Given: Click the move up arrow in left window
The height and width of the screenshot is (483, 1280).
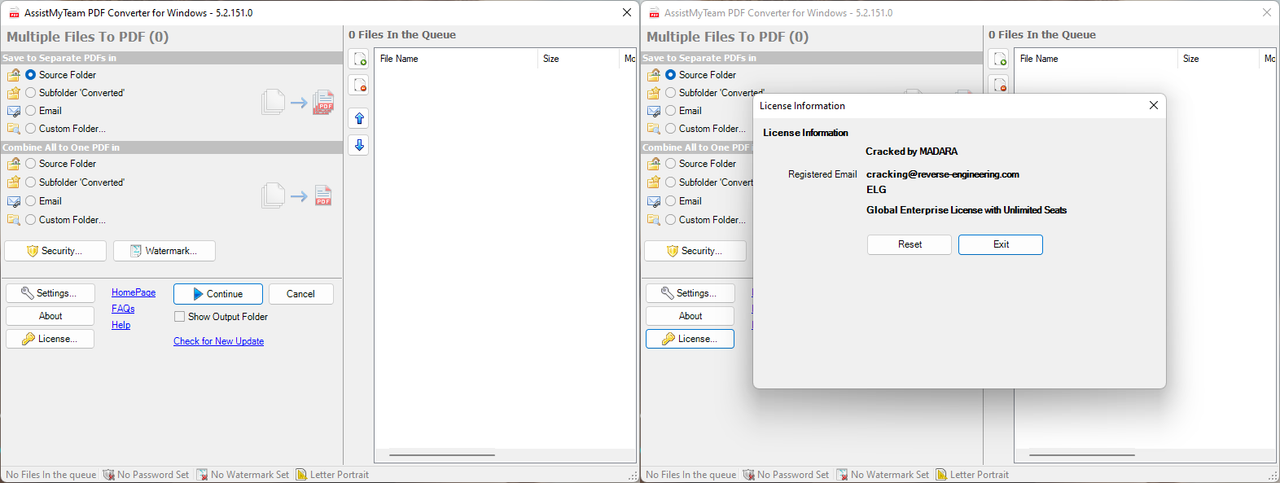Looking at the screenshot, I should [x=359, y=118].
